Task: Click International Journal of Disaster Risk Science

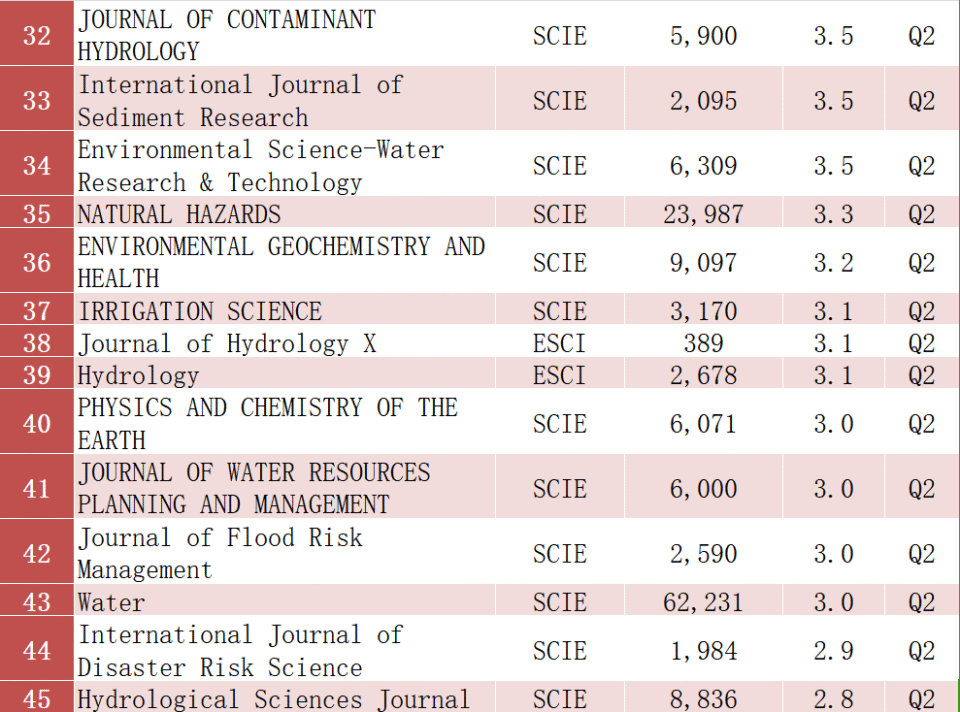Action: point(240,651)
